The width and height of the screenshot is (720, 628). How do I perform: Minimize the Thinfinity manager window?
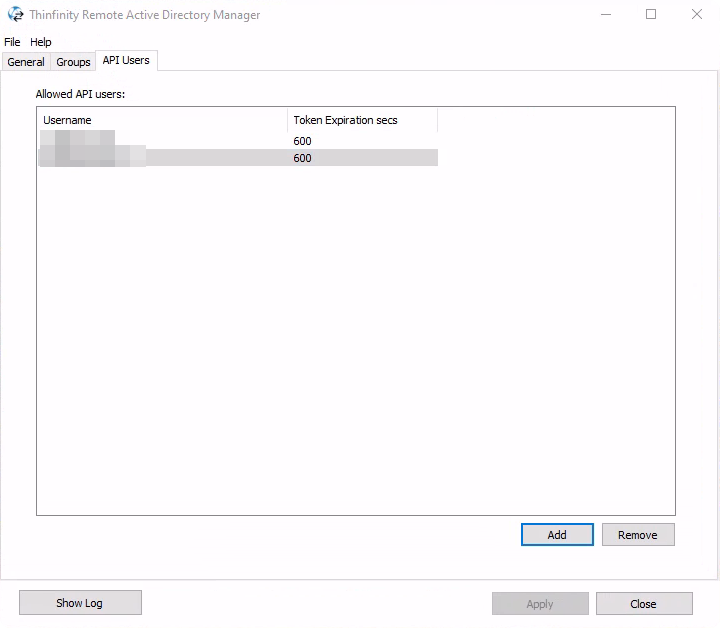pyautogui.click(x=606, y=14)
